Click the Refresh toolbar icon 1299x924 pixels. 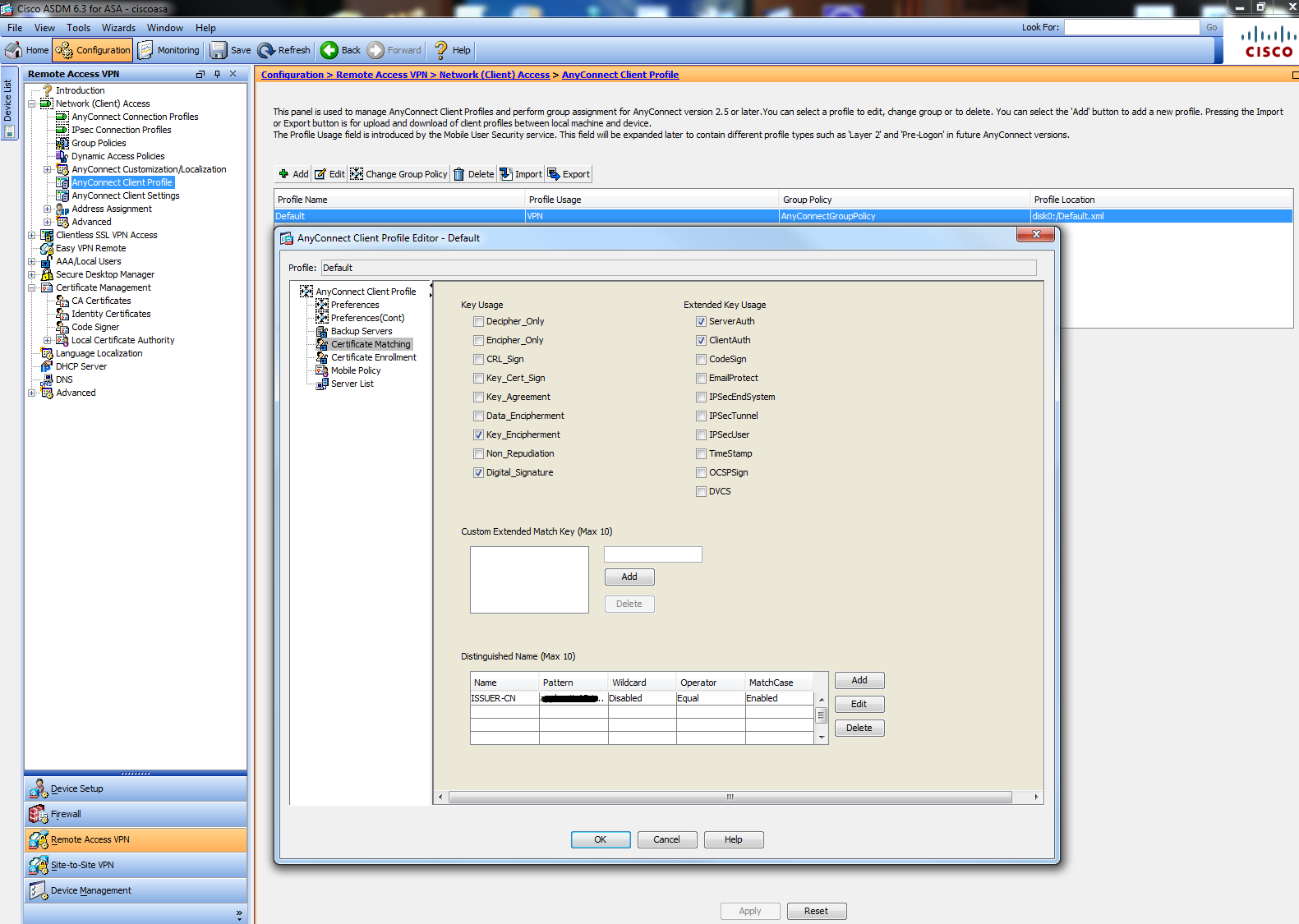(x=266, y=50)
